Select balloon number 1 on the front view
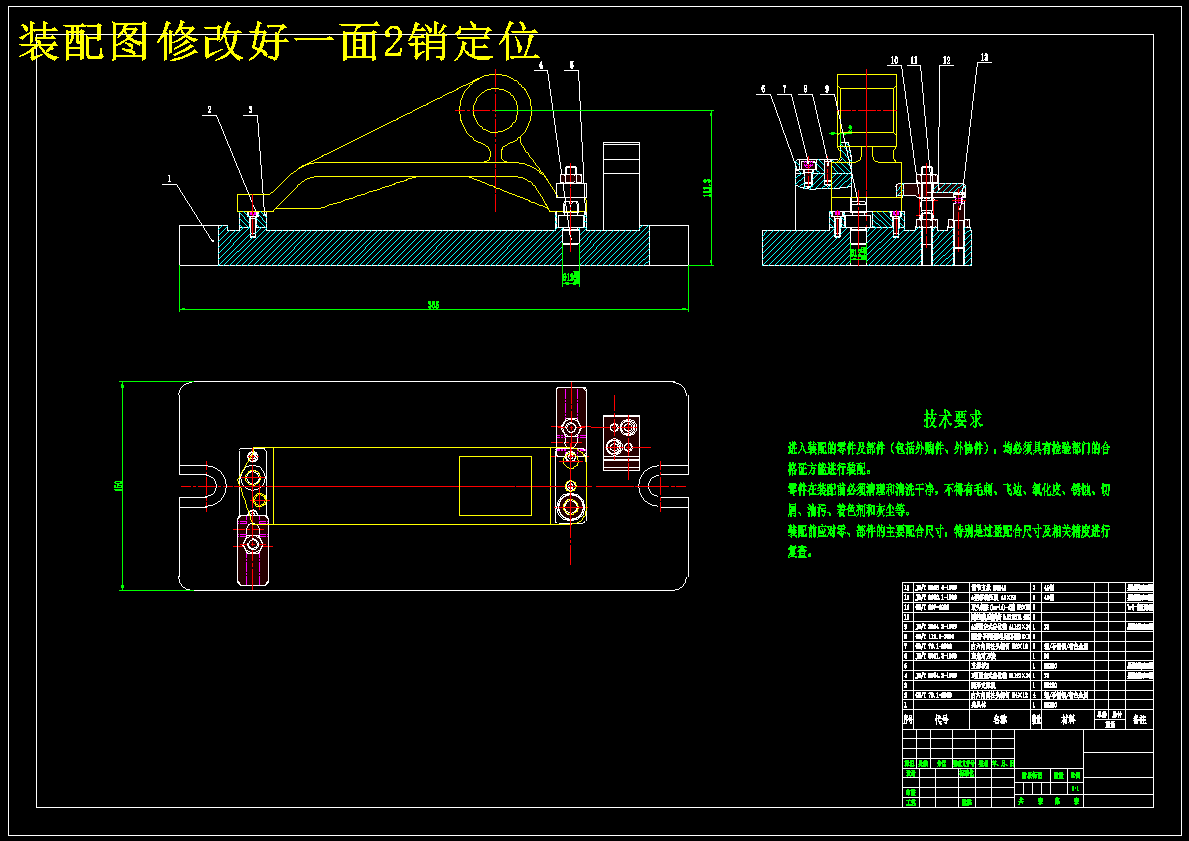Viewport: 1189px width, 841px height. pos(169,179)
